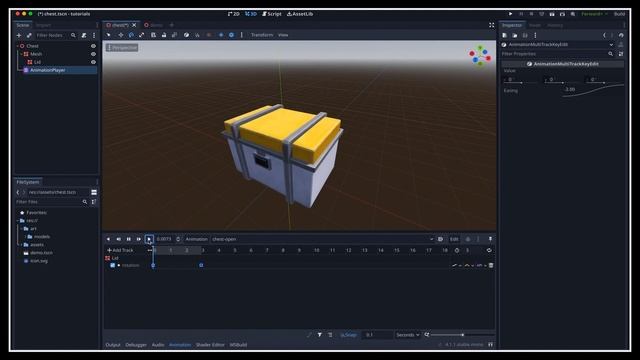Collapse the Chest node tree
This screenshot has height=360, width=640.
tap(18, 46)
